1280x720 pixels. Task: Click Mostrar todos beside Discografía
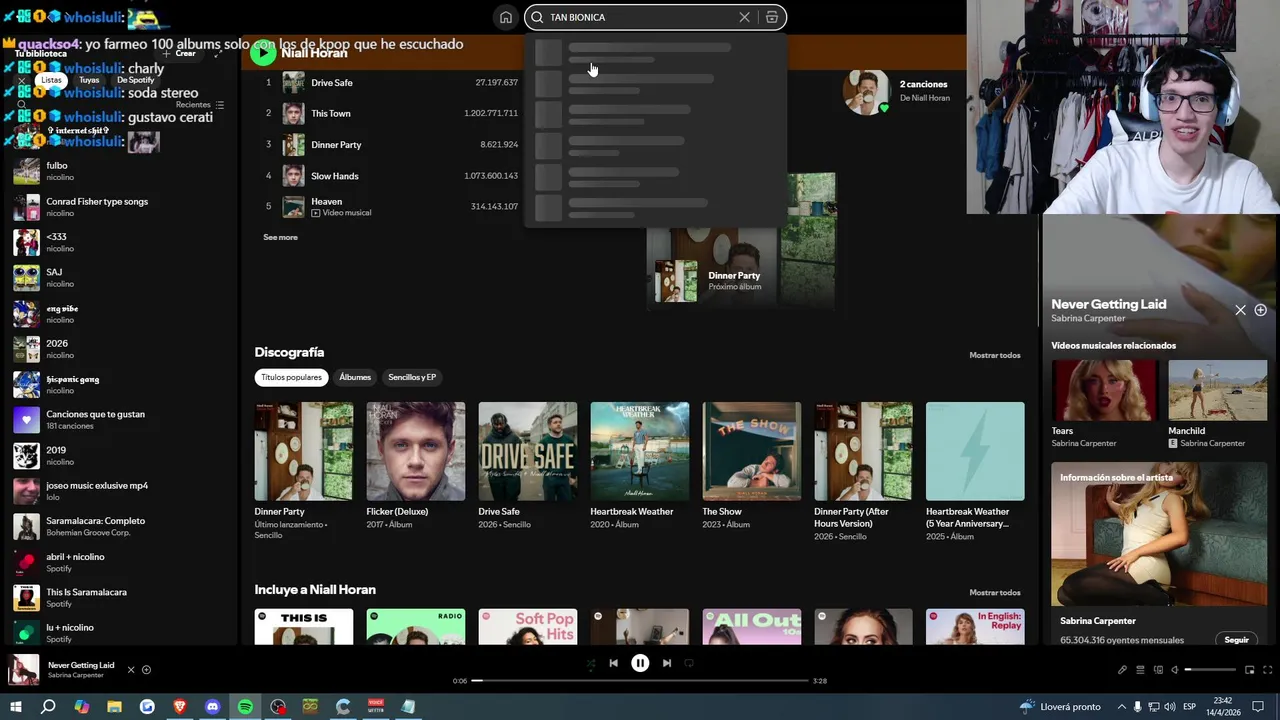(995, 355)
